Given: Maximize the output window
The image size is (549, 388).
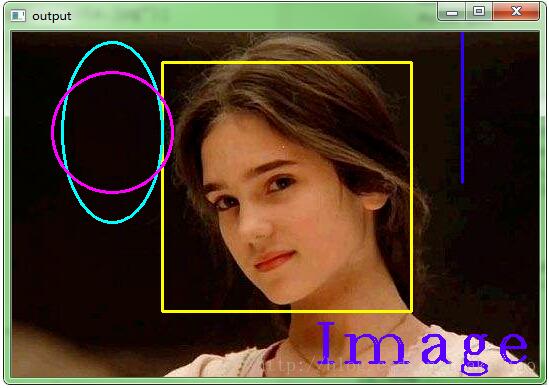Looking at the screenshot, I should (479, 12).
